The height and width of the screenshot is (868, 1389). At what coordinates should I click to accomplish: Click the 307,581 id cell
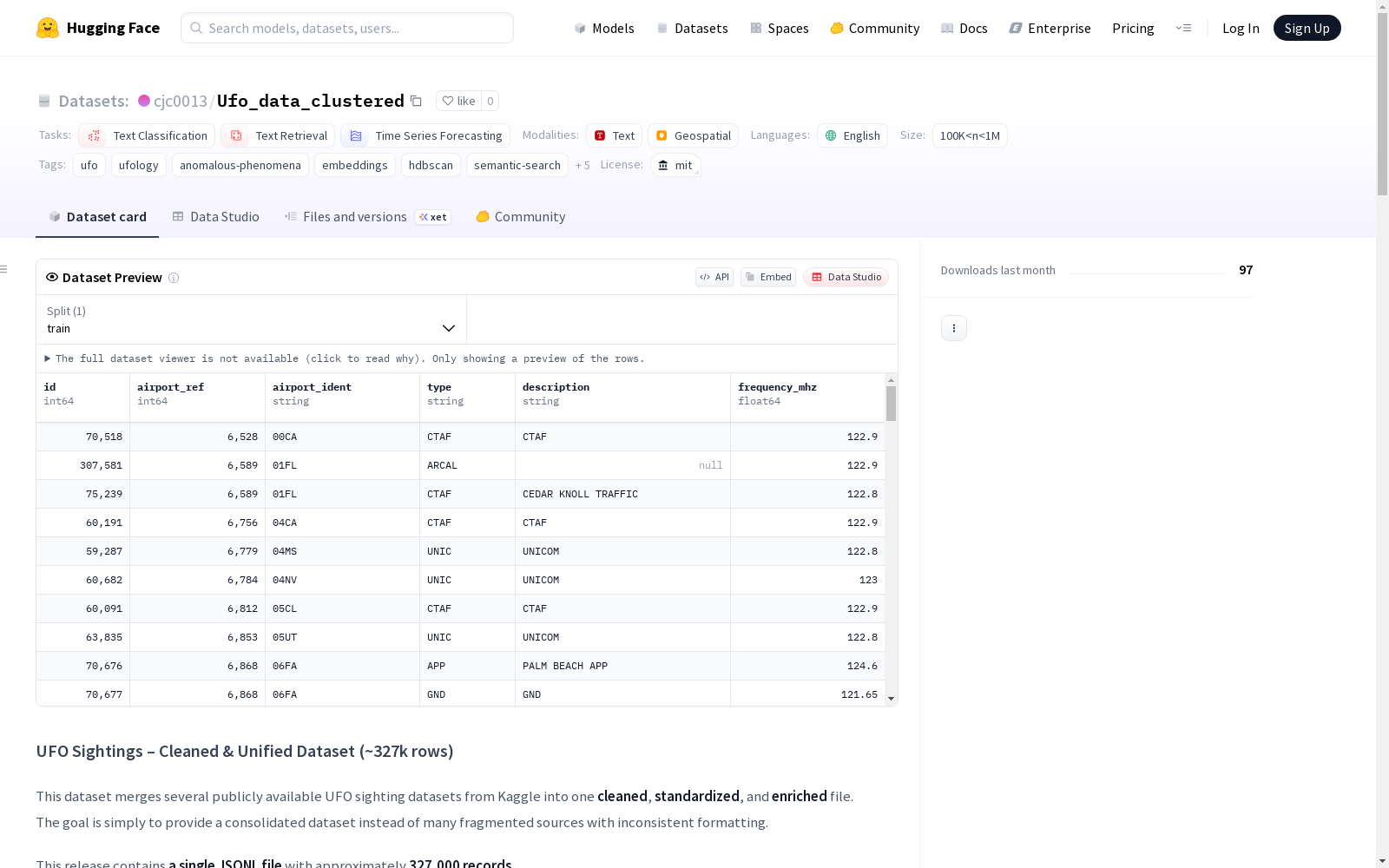(x=83, y=465)
